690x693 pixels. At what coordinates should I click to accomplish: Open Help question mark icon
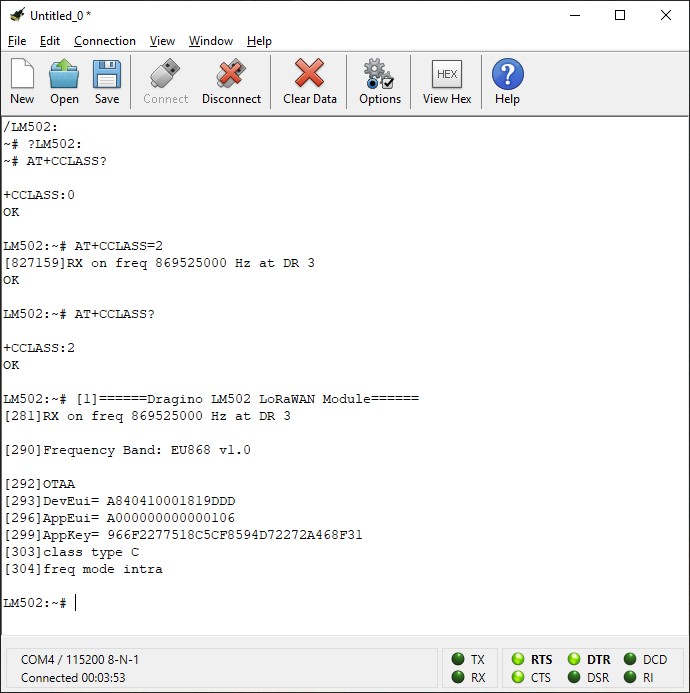507,81
